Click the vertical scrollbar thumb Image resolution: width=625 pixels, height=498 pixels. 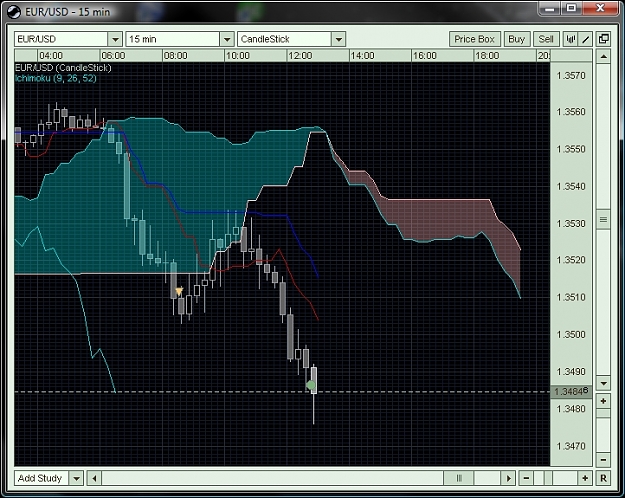pos(603,219)
